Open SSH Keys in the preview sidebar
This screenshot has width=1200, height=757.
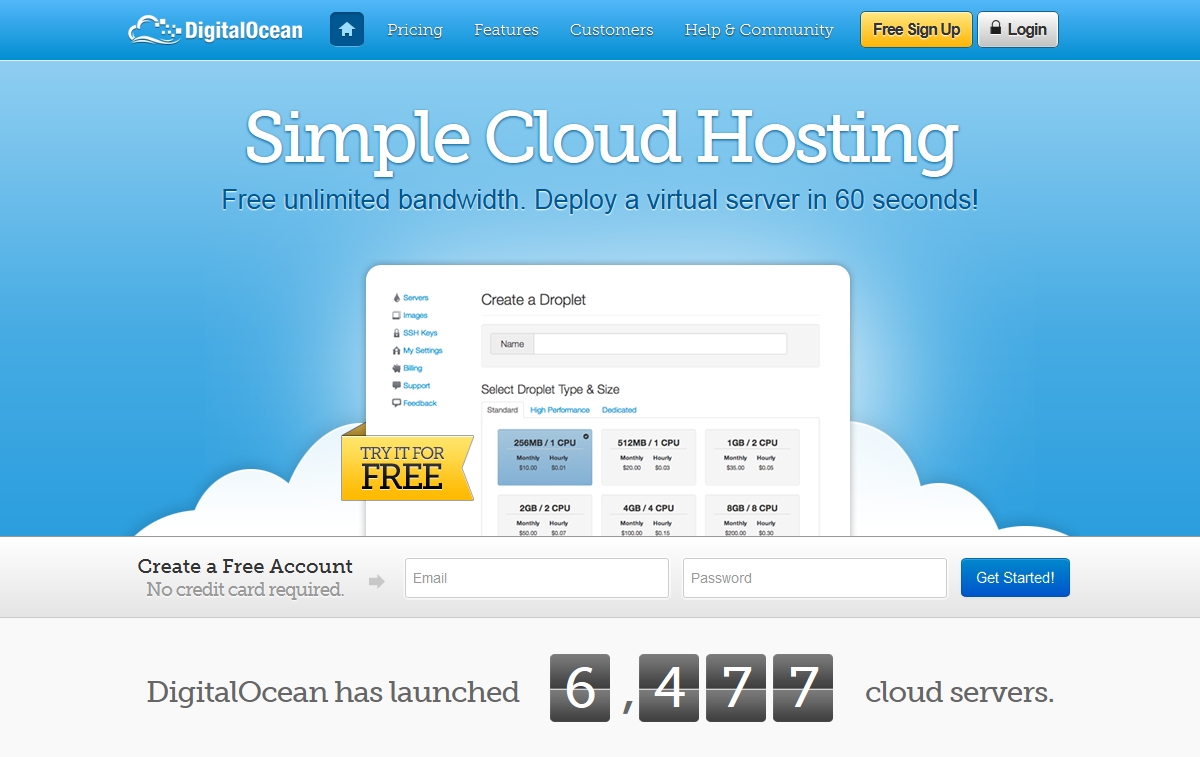(x=415, y=333)
